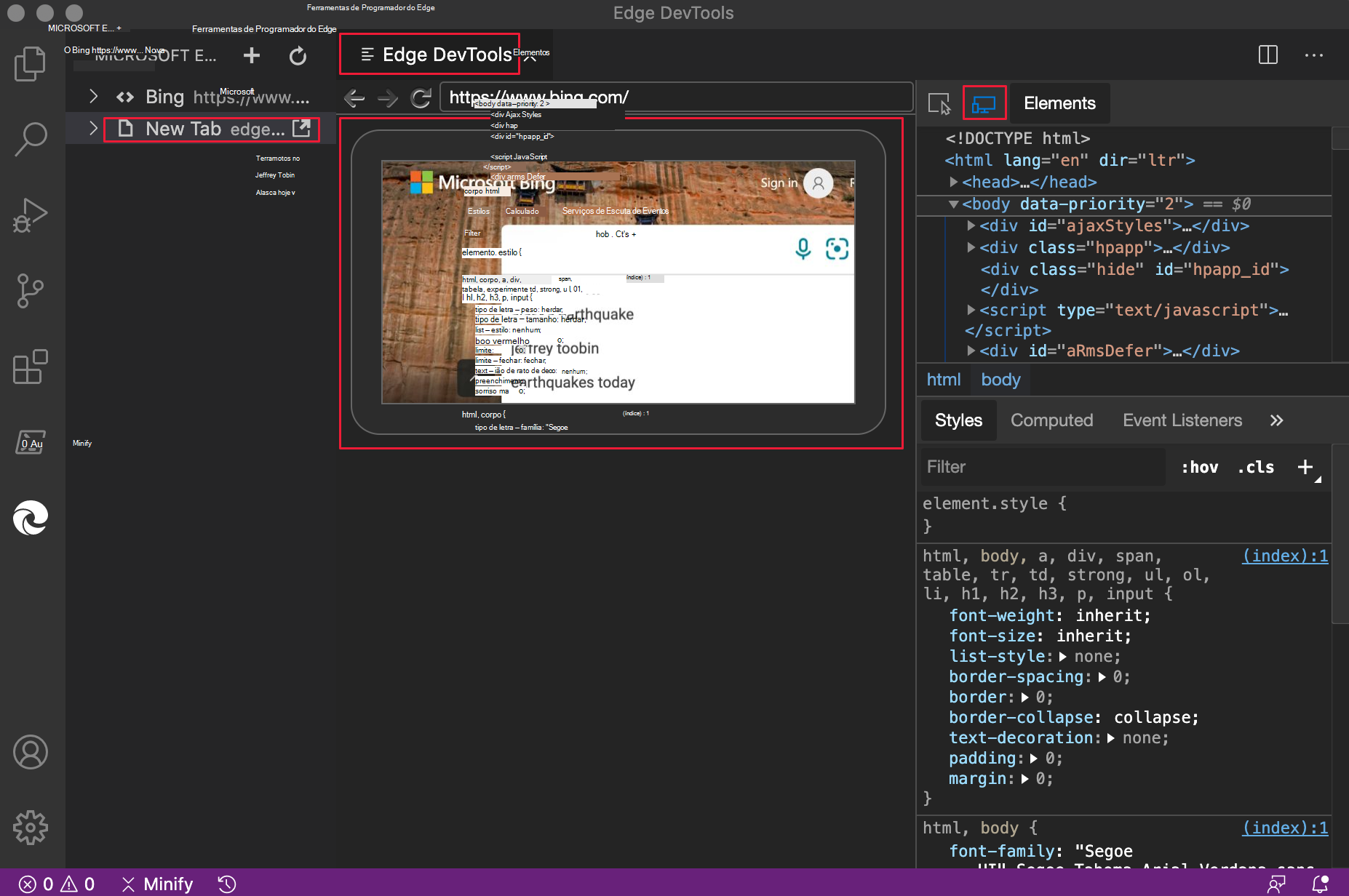Go back in the screencast browser
The height and width of the screenshot is (896, 1349).
354,97
